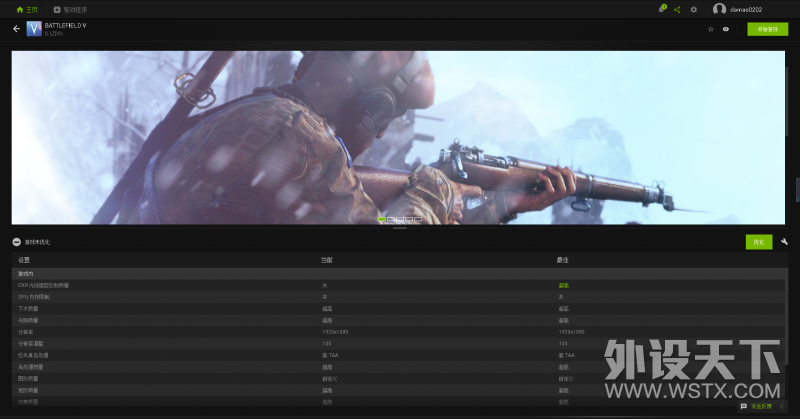
Task: Toggle the eye visibility icon
Action: pos(726,29)
